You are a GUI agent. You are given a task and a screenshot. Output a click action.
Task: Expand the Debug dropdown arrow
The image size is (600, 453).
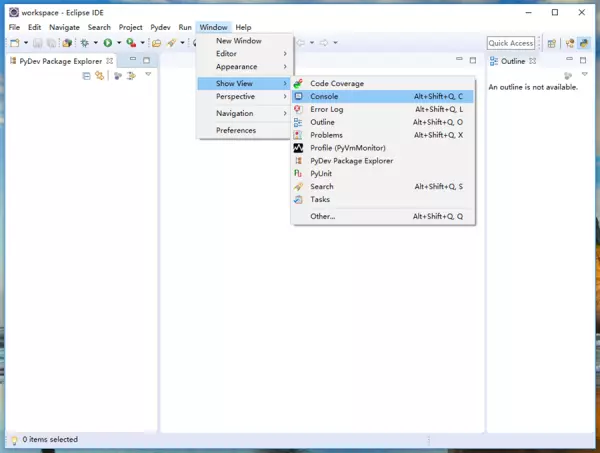point(96,43)
